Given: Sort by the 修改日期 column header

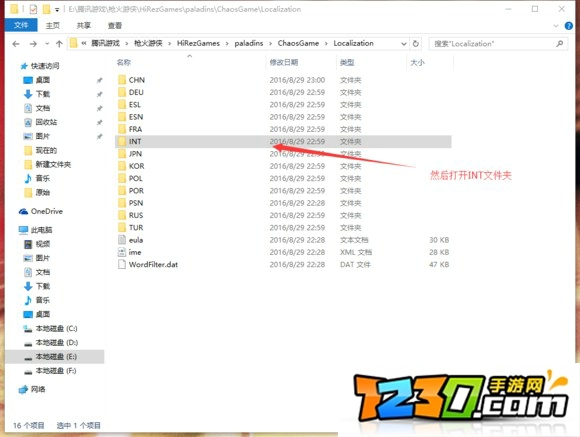Looking at the screenshot, I should [284, 62].
